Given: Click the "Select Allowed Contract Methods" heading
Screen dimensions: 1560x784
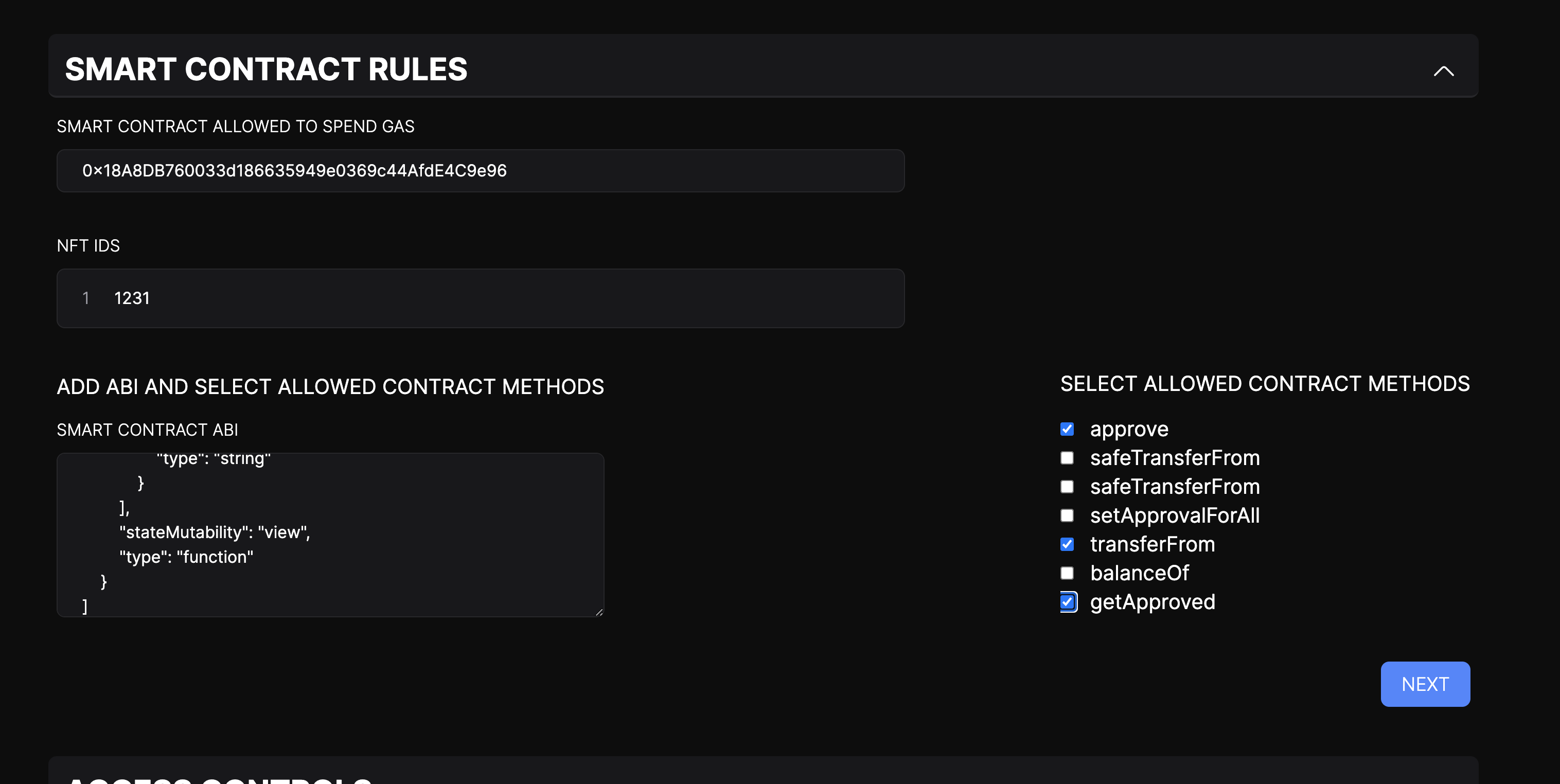Looking at the screenshot, I should click(x=1265, y=384).
